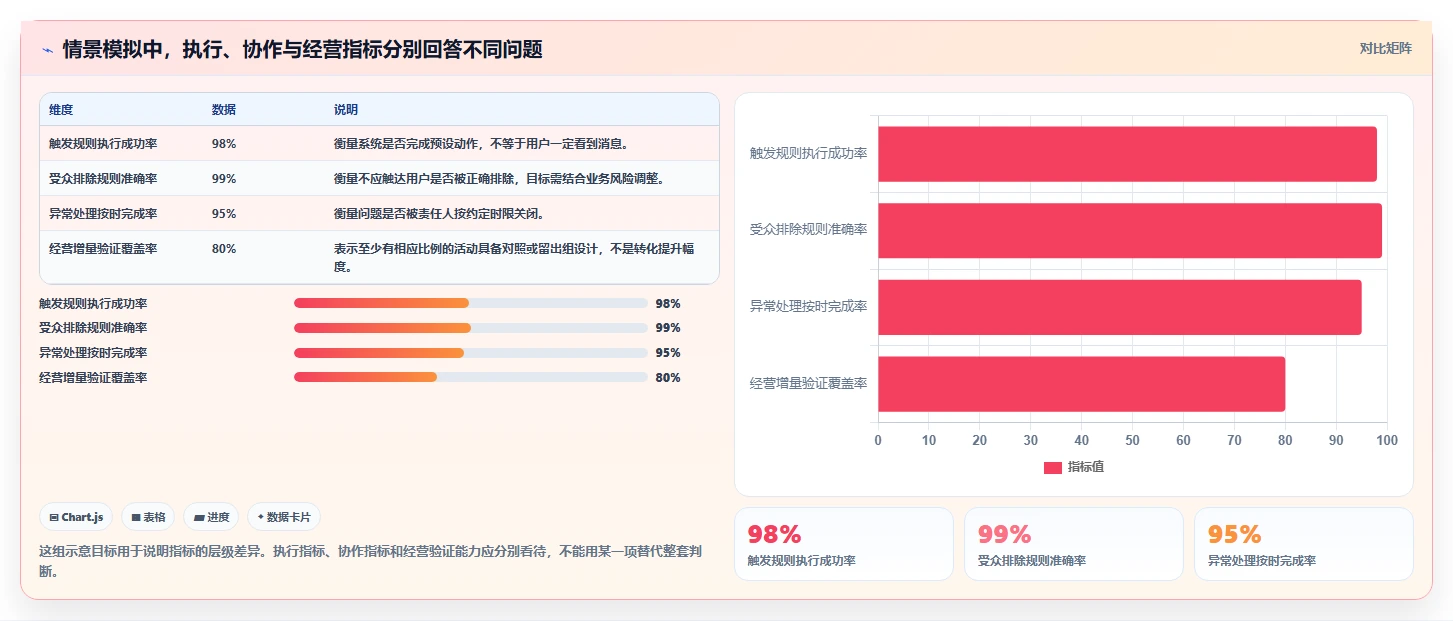
Task: Click description starting 衡量问题是否被责任人
Action: (x=439, y=214)
